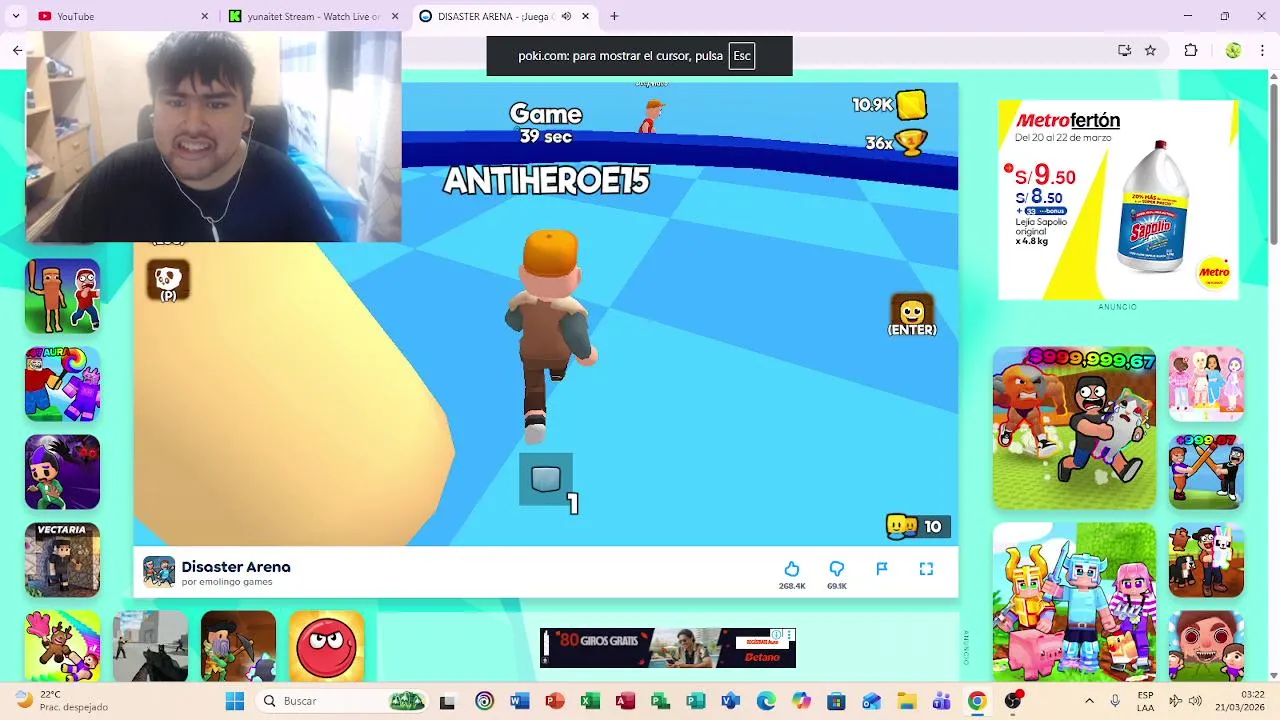The height and width of the screenshot is (720, 1280).
Task: Close the yunaitet Stream tab
Action: (395, 16)
